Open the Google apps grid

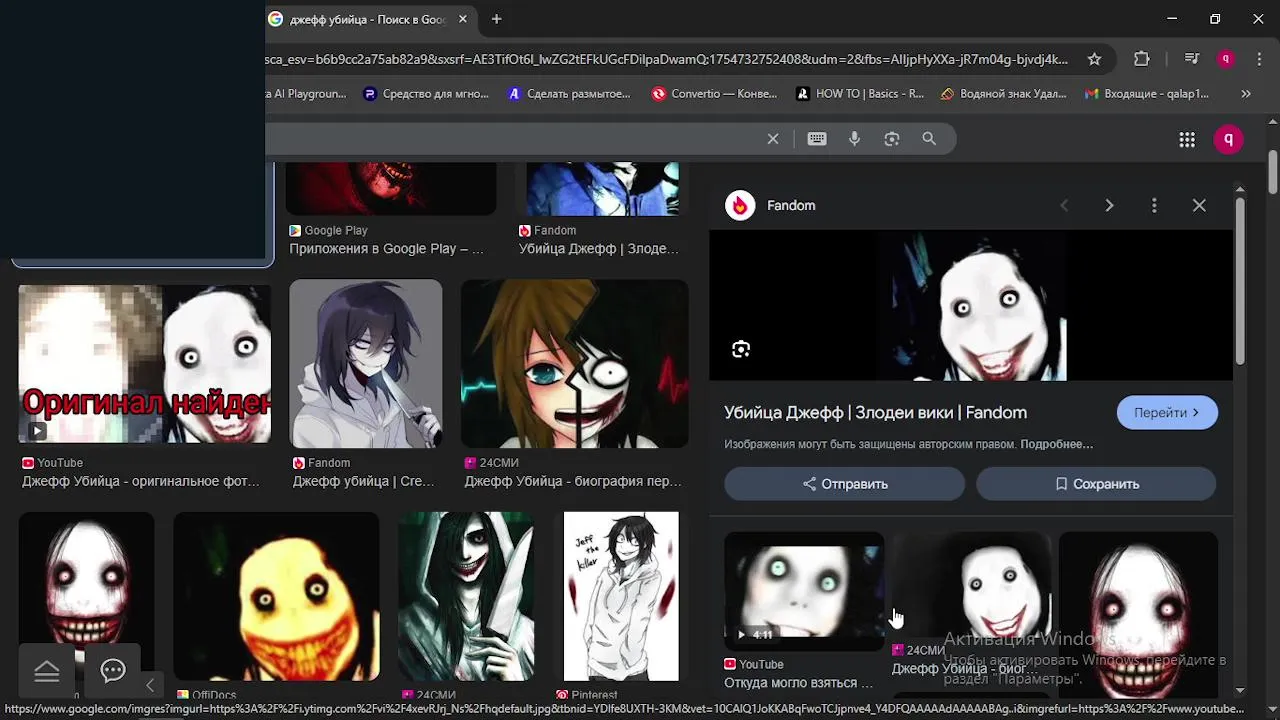1187,140
